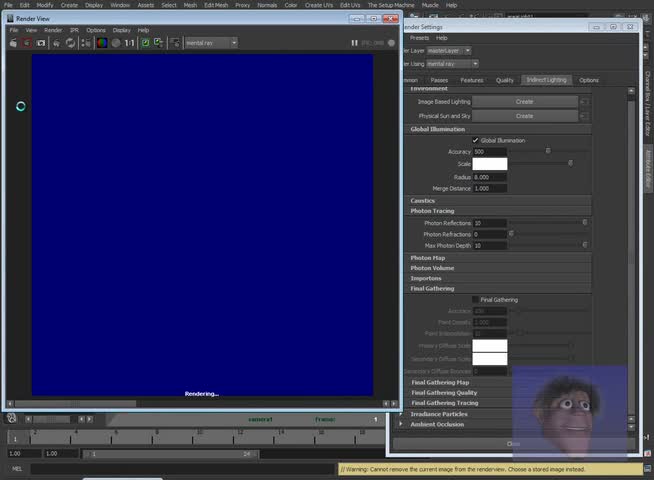Switch to the Options tab in Render Settings

pyautogui.click(x=589, y=80)
